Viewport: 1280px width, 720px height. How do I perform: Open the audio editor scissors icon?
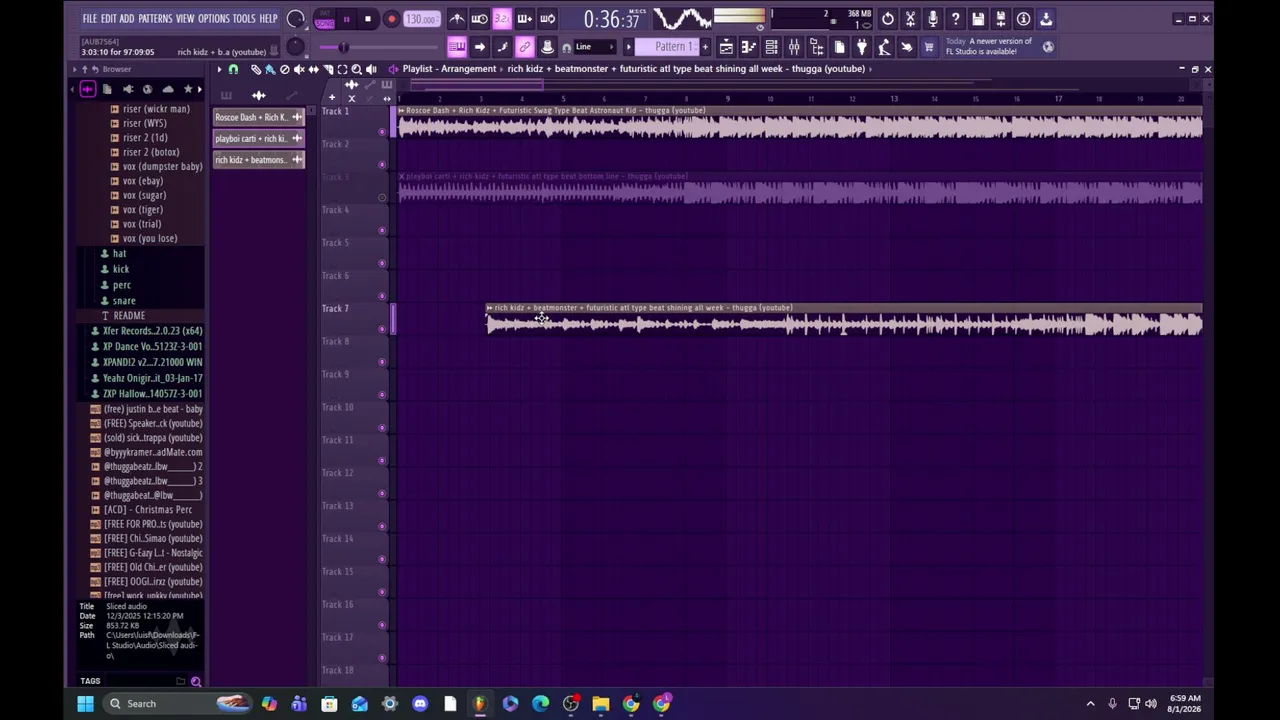[x=910, y=19]
